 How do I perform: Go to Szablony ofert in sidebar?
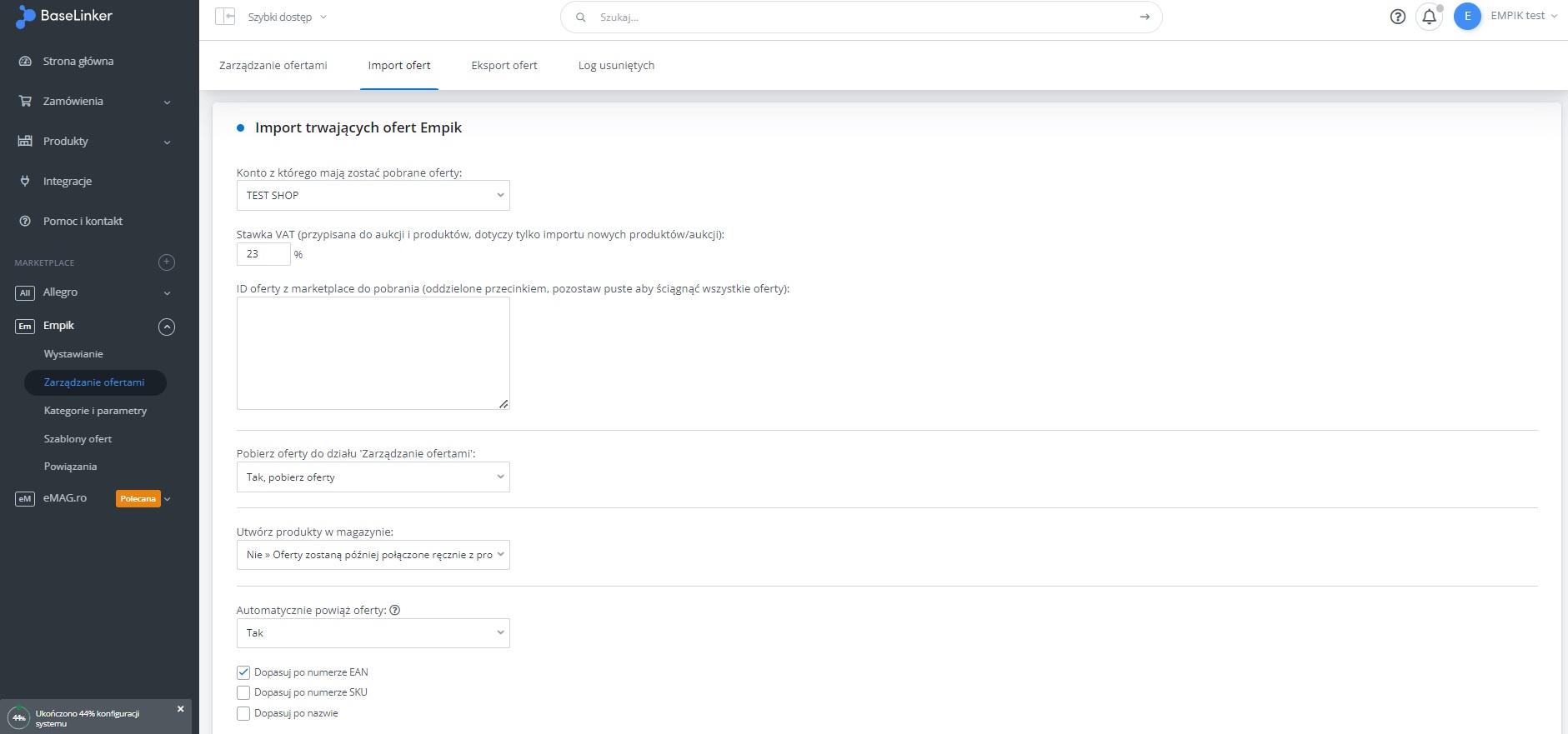click(78, 439)
